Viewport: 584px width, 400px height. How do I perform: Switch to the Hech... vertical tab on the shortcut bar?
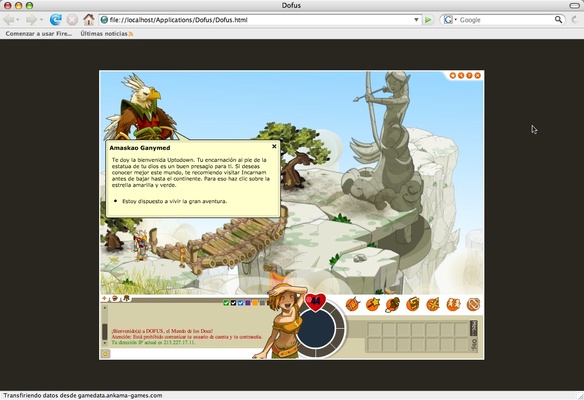pos(474,328)
